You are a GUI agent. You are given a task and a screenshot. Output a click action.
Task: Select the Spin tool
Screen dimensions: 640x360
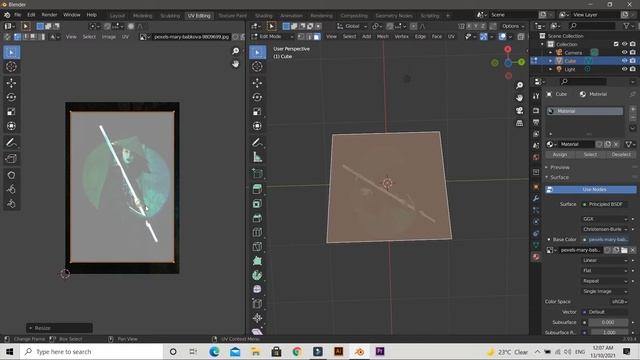257,275
